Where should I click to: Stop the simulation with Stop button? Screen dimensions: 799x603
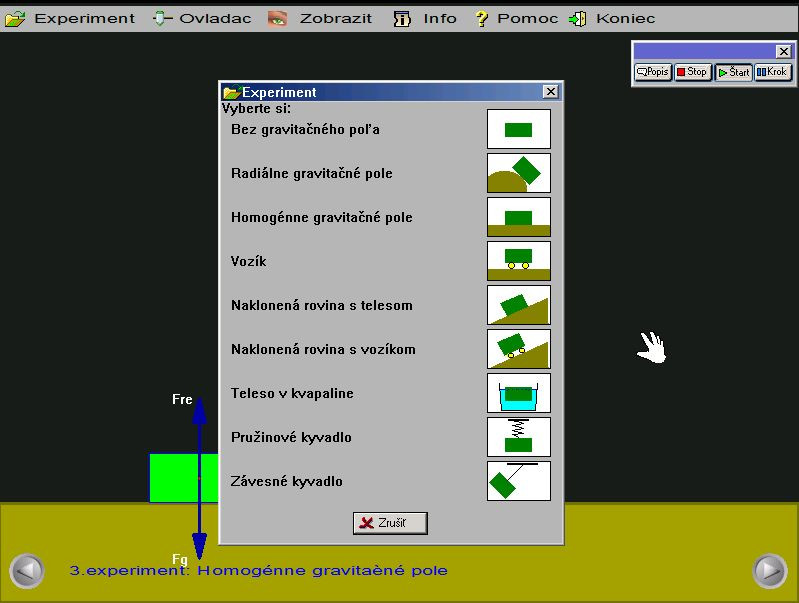tap(692, 72)
